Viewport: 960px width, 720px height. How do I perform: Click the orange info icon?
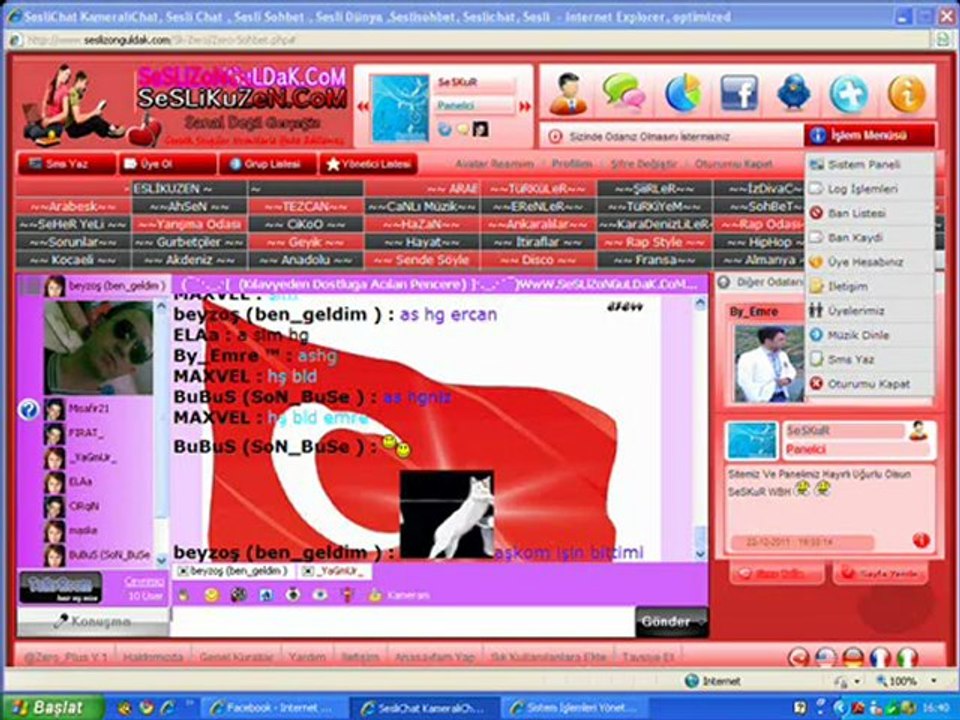pos(906,94)
